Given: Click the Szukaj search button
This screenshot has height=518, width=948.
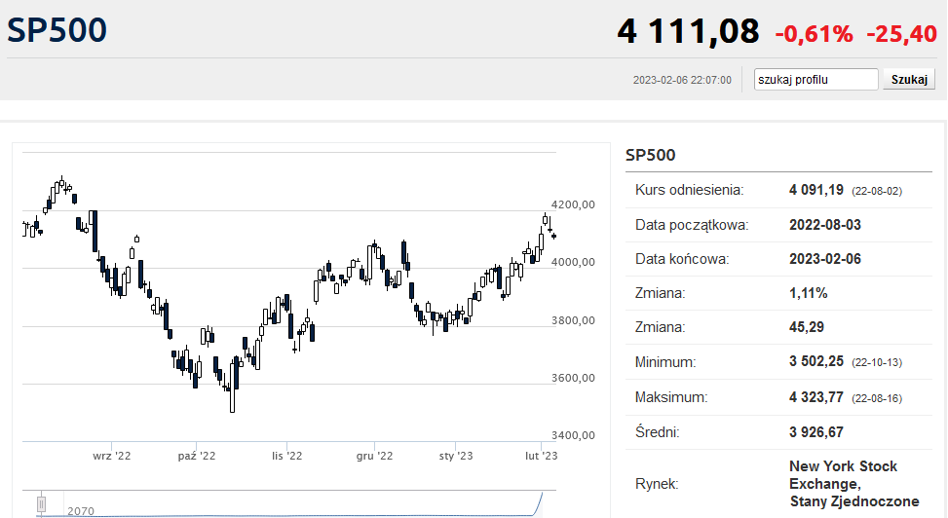Looking at the screenshot, I should coord(909,79).
